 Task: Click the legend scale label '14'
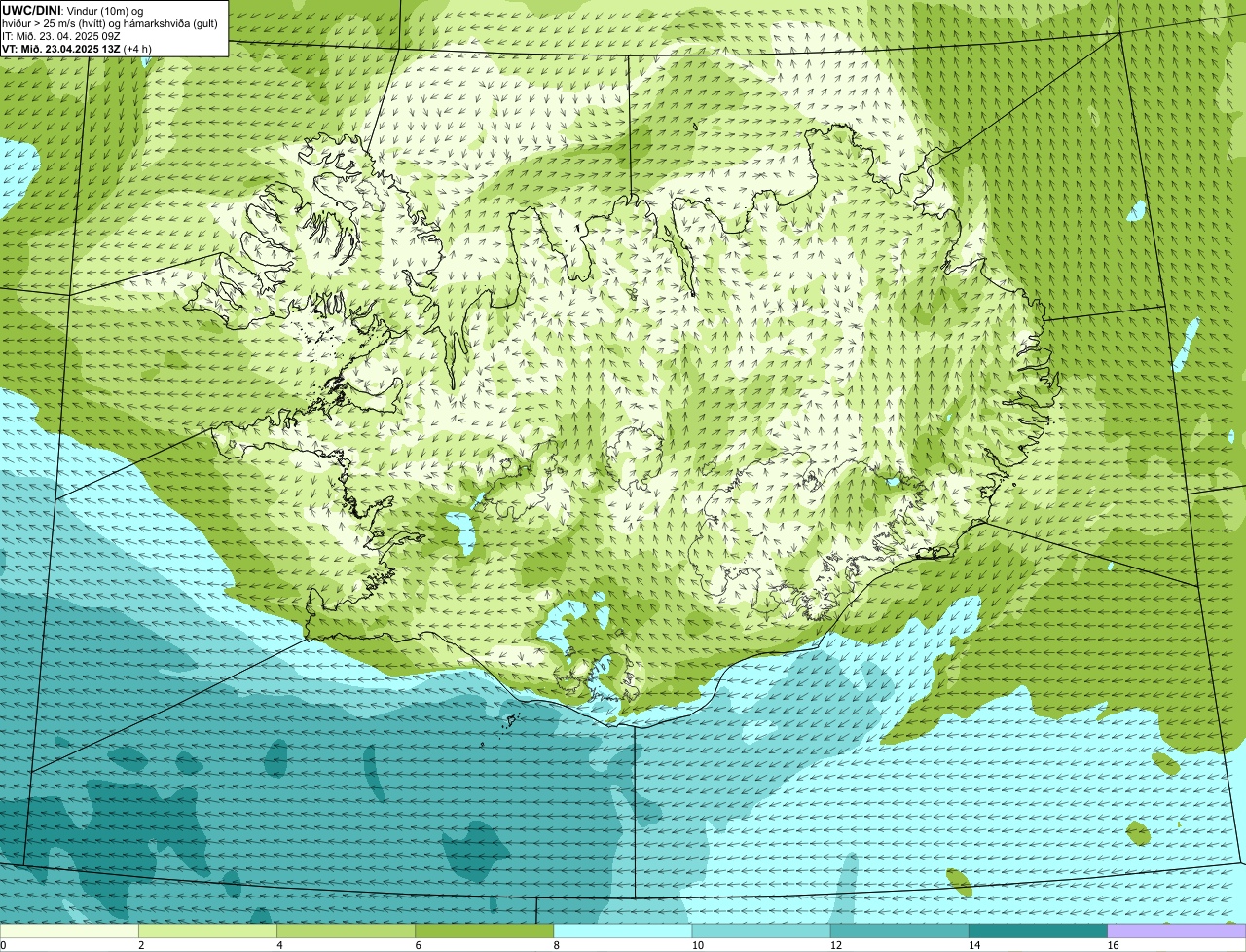[x=973, y=945]
